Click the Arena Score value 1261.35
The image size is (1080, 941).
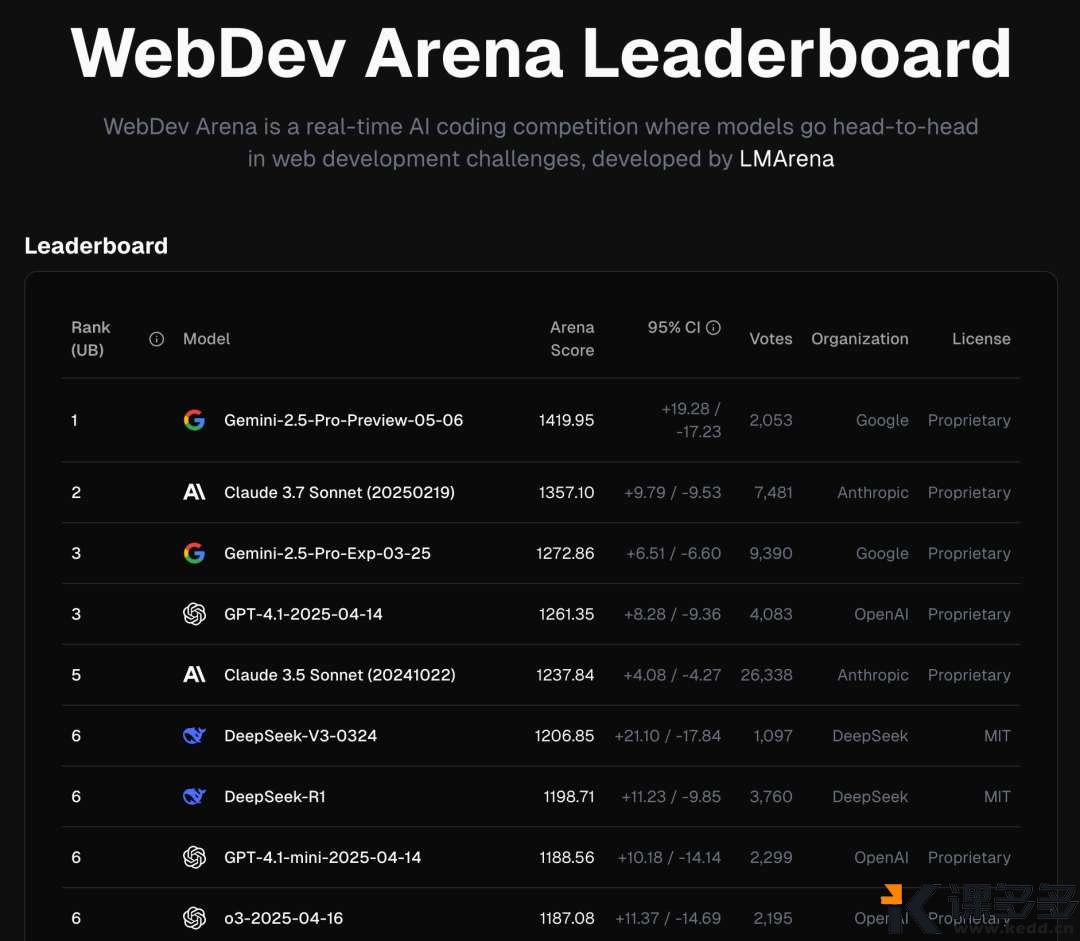(x=566, y=614)
